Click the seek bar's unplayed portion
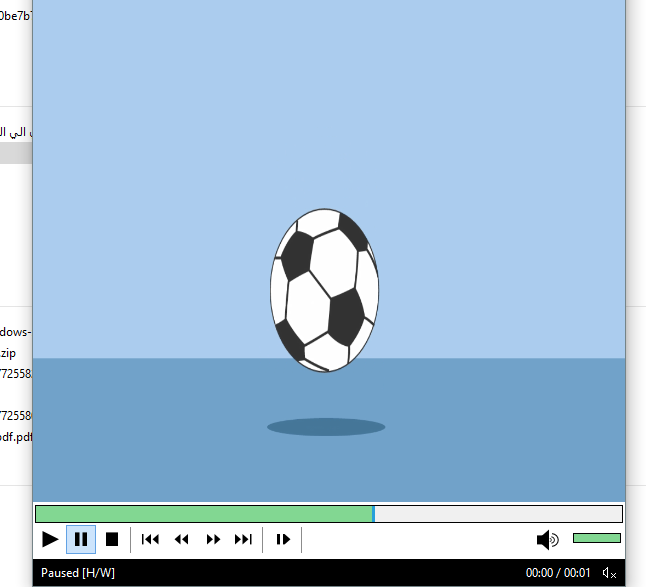 [x=498, y=514]
